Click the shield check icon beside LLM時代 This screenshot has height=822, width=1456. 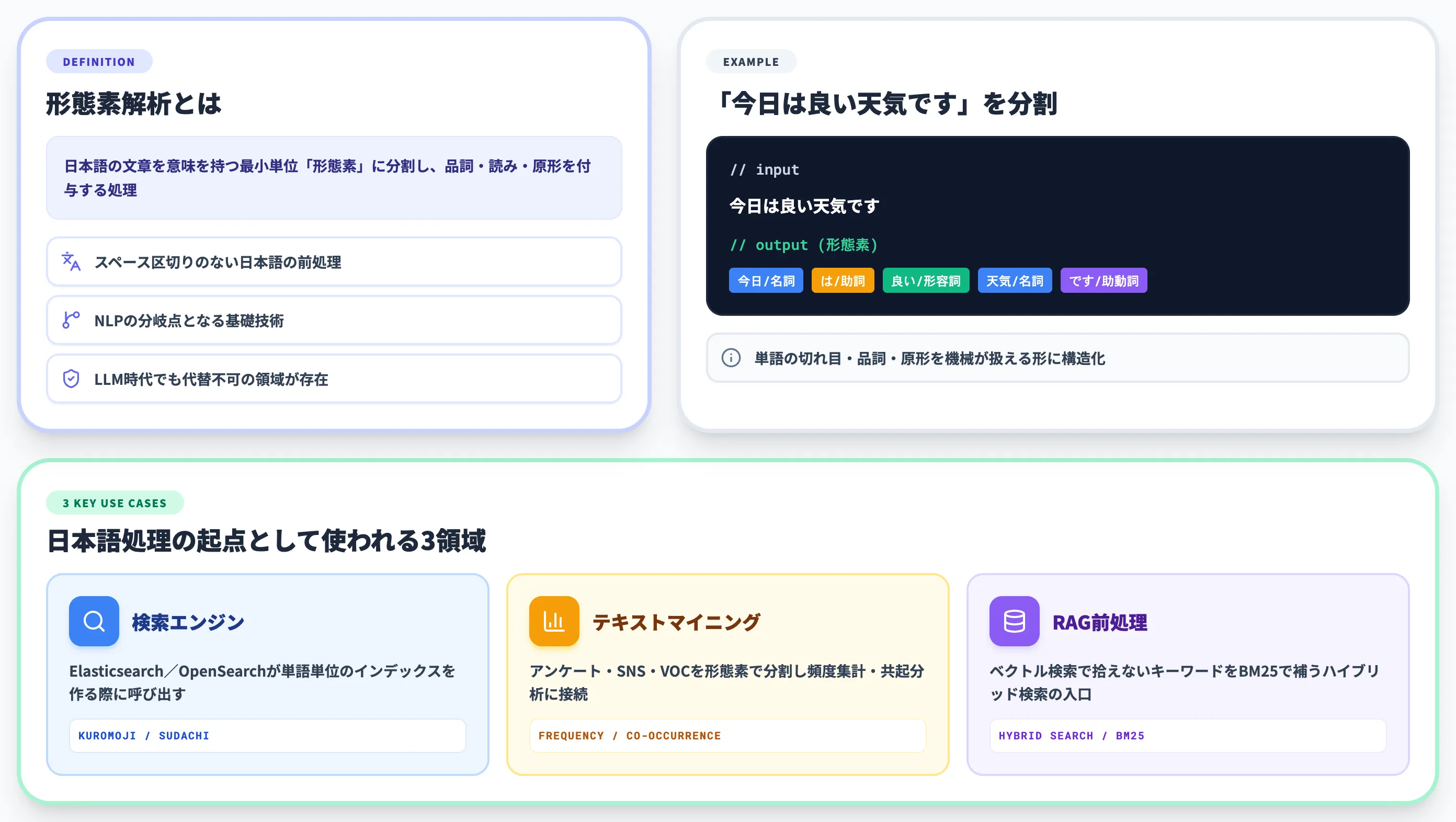[x=71, y=379]
